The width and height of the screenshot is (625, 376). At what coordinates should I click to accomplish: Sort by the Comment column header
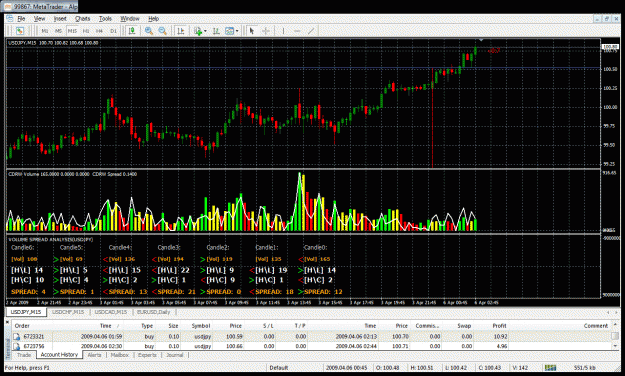pos(596,326)
